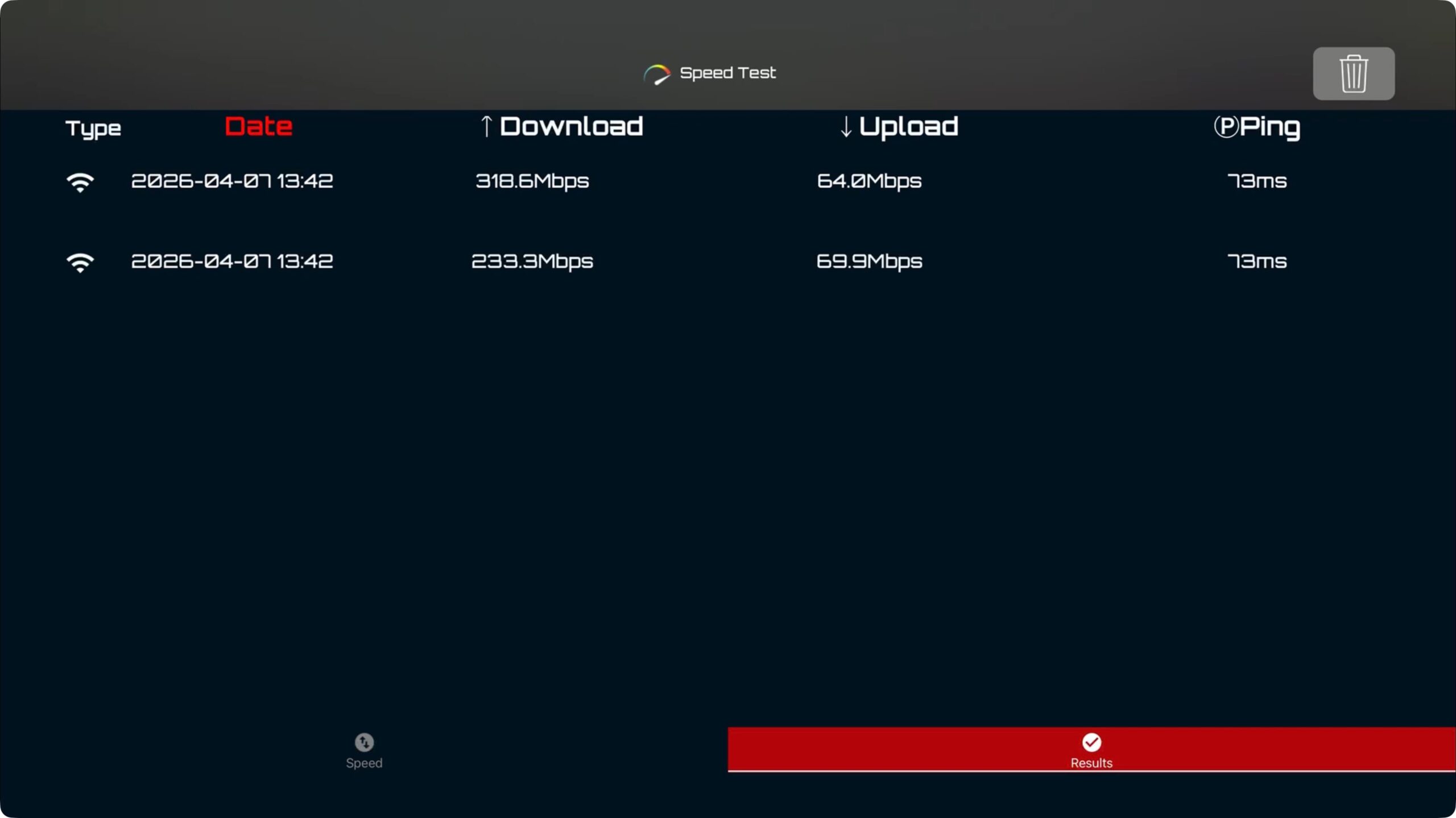Sort results by Download column header

pyautogui.click(x=571, y=126)
